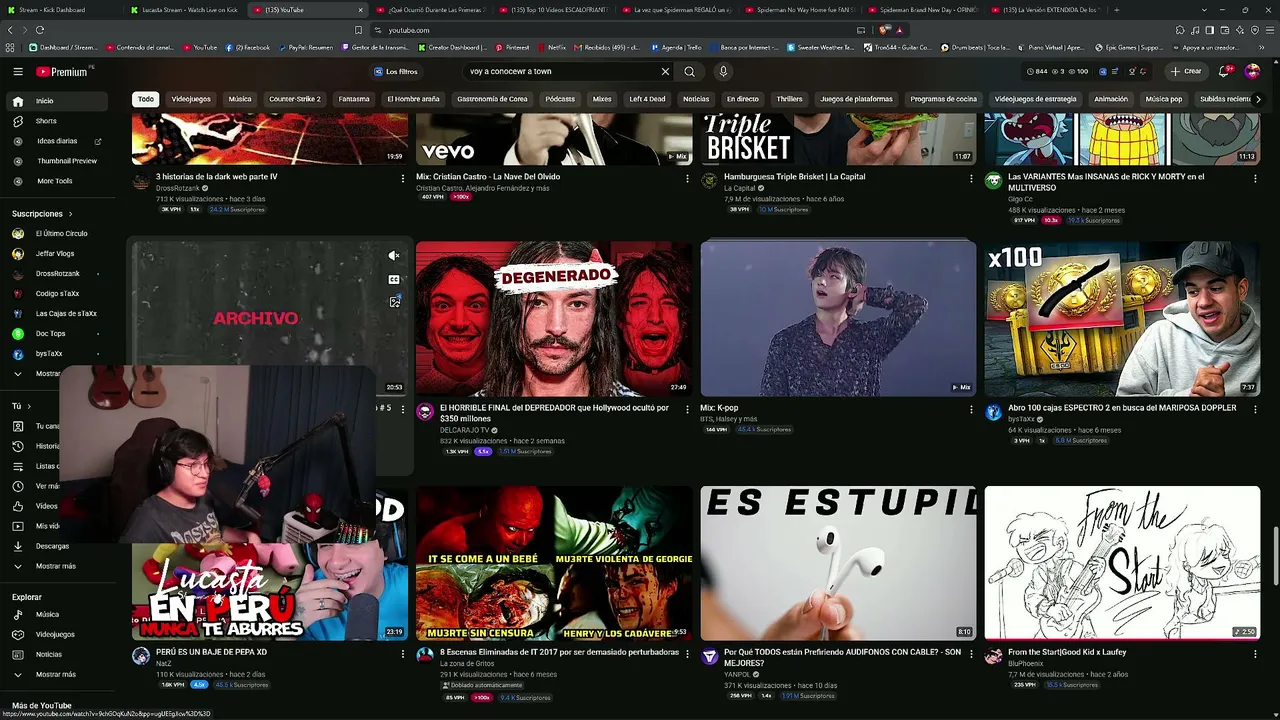The height and width of the screenshot is (720, 1280).
Task: Open the YouTube hamburger guide menu
Action: tap(18, 72)
